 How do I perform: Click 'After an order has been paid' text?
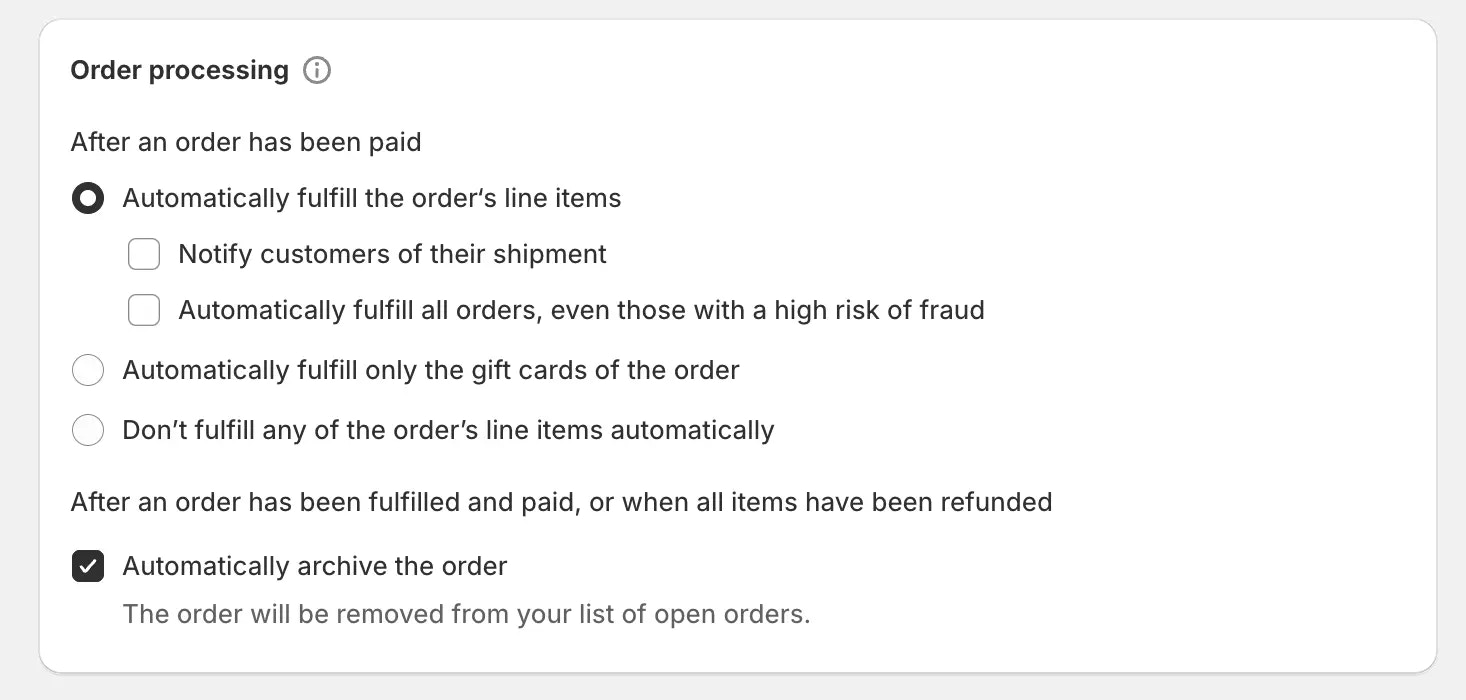(246, 142)
